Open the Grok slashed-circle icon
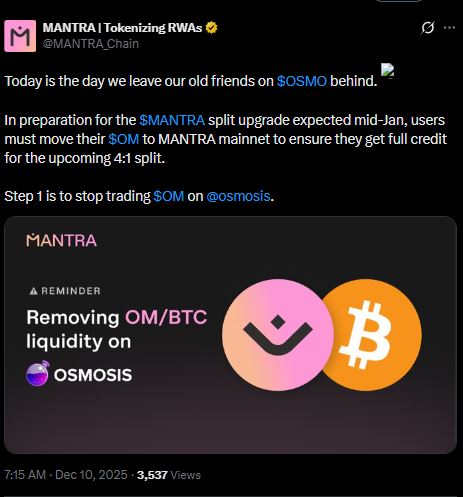Screen dimensions: 463x497 pyautogui.click(x=427, y=28)
